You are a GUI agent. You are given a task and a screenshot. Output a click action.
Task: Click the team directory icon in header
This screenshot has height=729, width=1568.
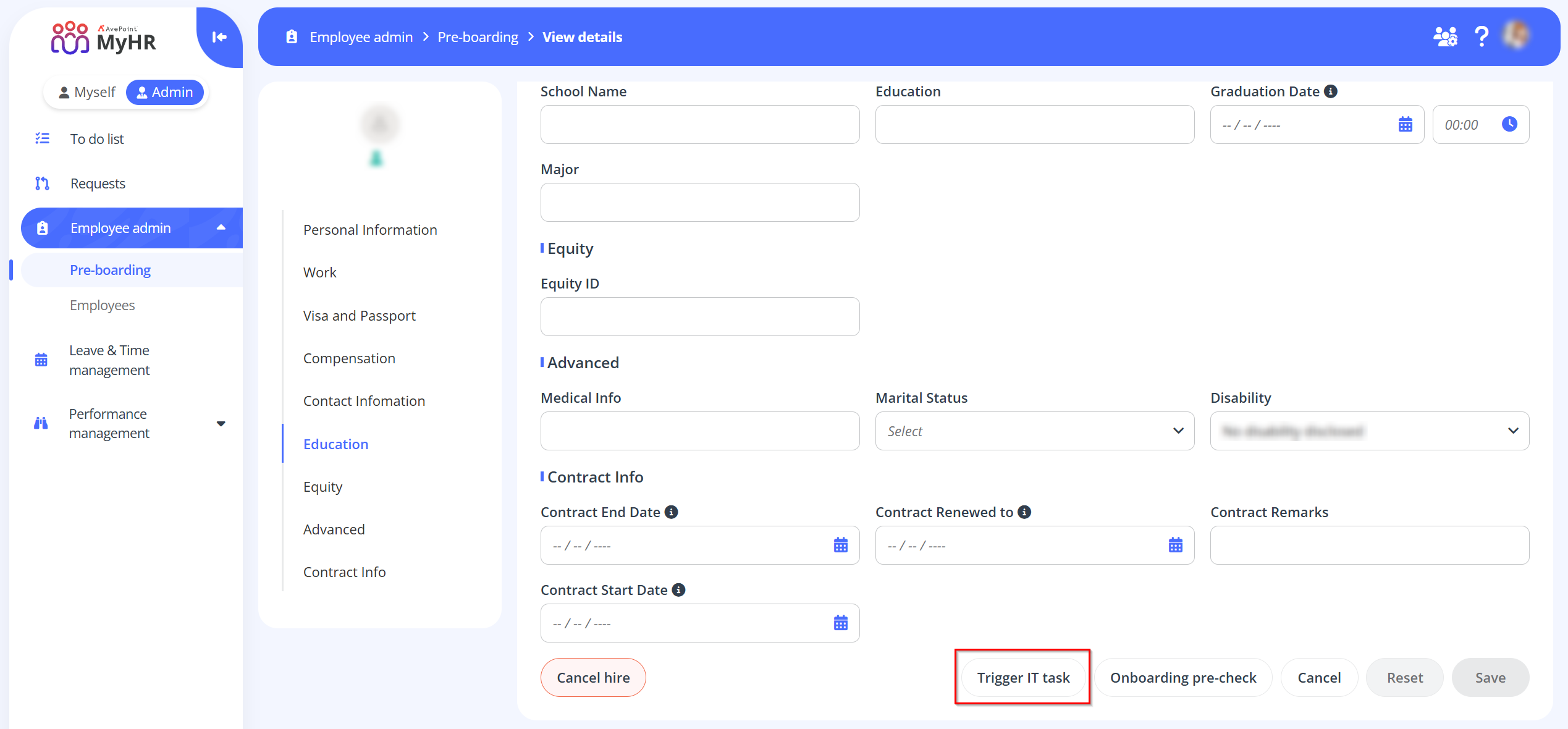click(1444, 36)
